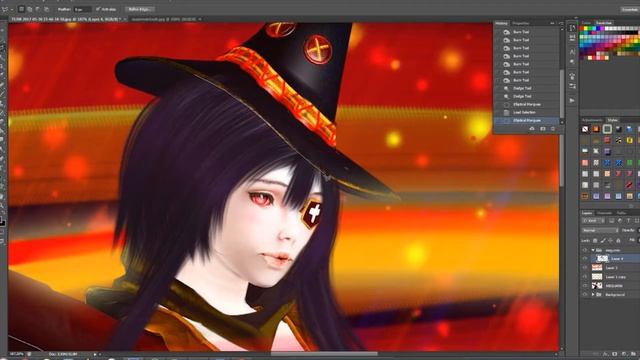
Task: Select the MEGUMIN layer thumbnail
Action: 597,286
